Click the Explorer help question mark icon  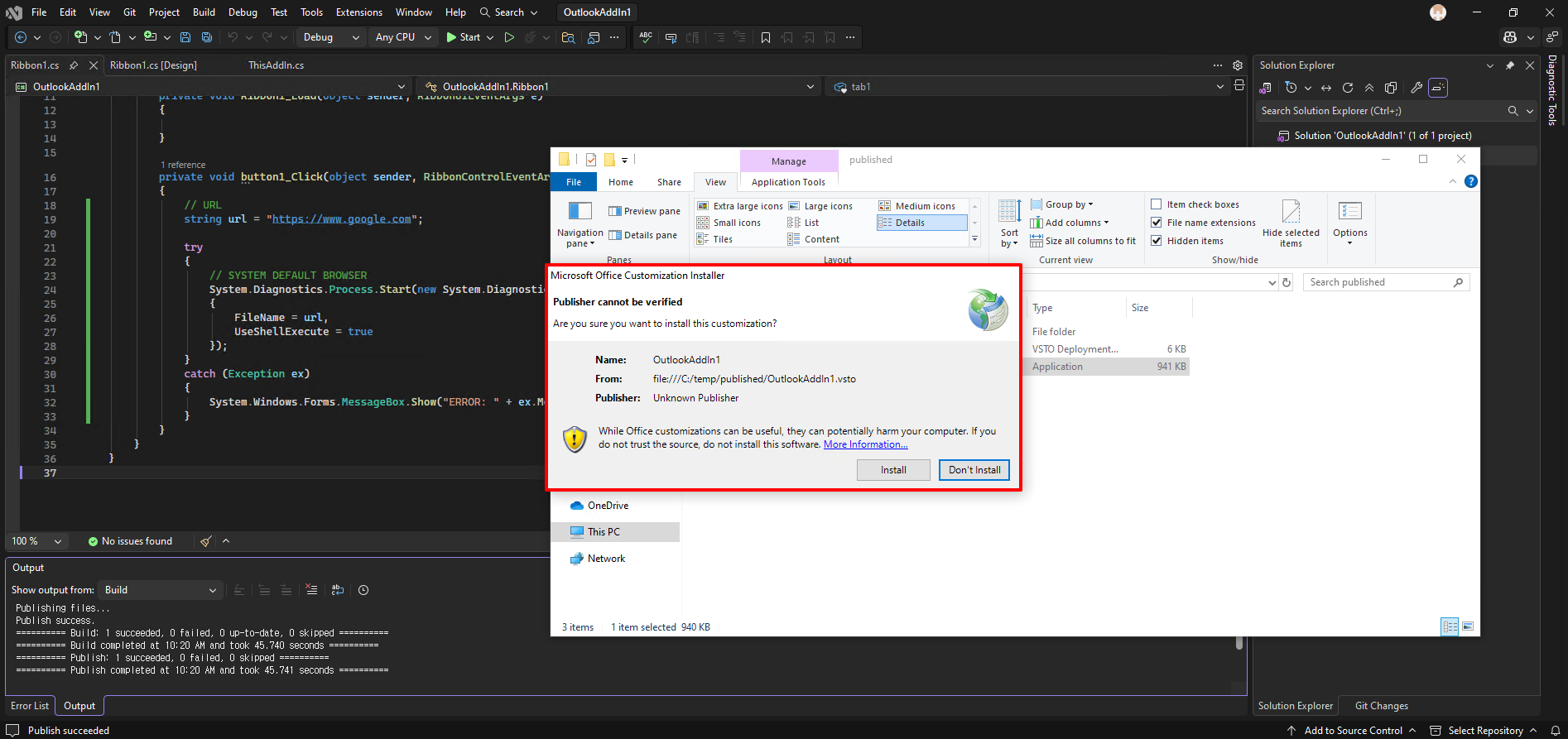pos(1471,181)
